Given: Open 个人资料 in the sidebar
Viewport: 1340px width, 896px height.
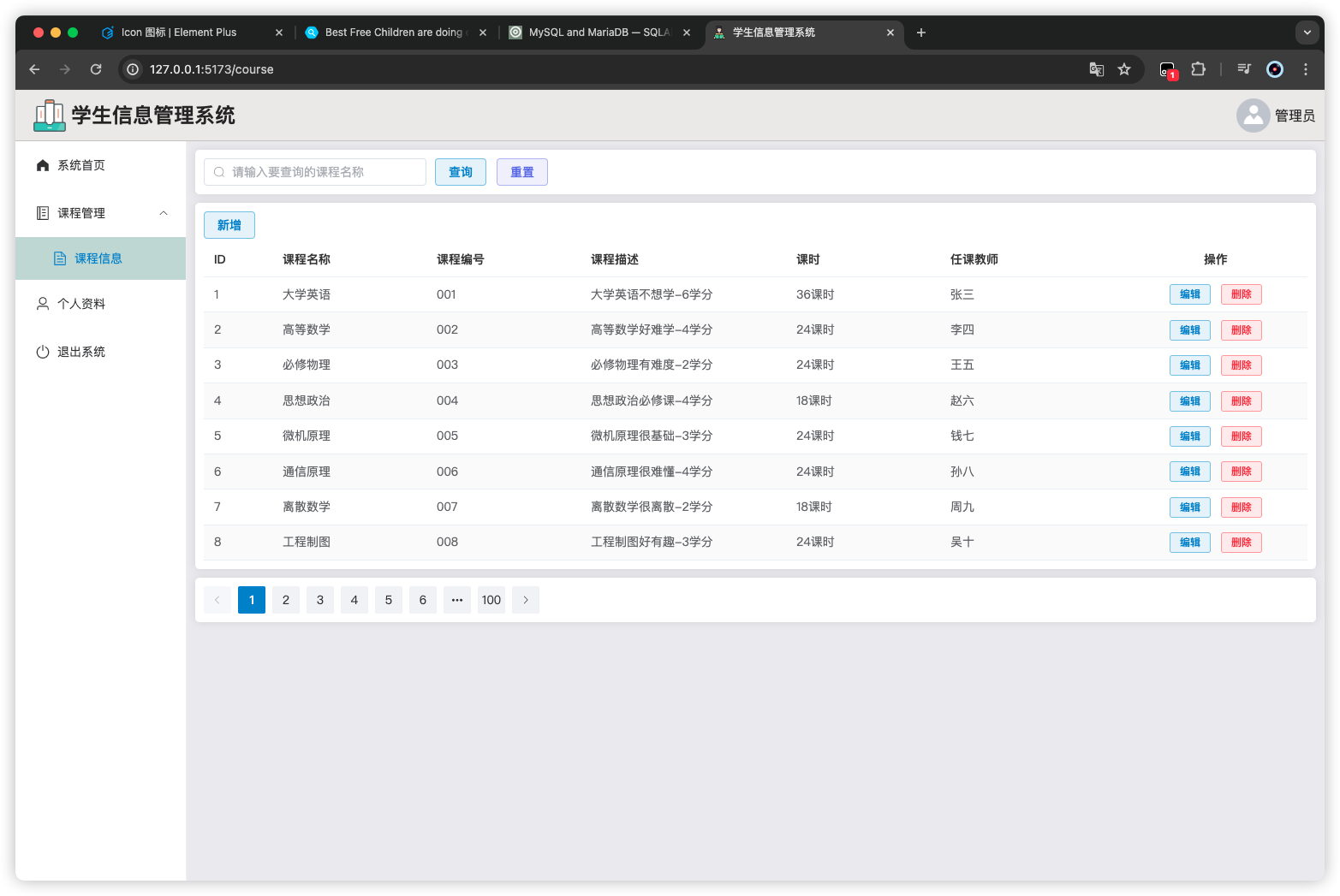Looking at the screenshot, I should click(x=100, y=304).
